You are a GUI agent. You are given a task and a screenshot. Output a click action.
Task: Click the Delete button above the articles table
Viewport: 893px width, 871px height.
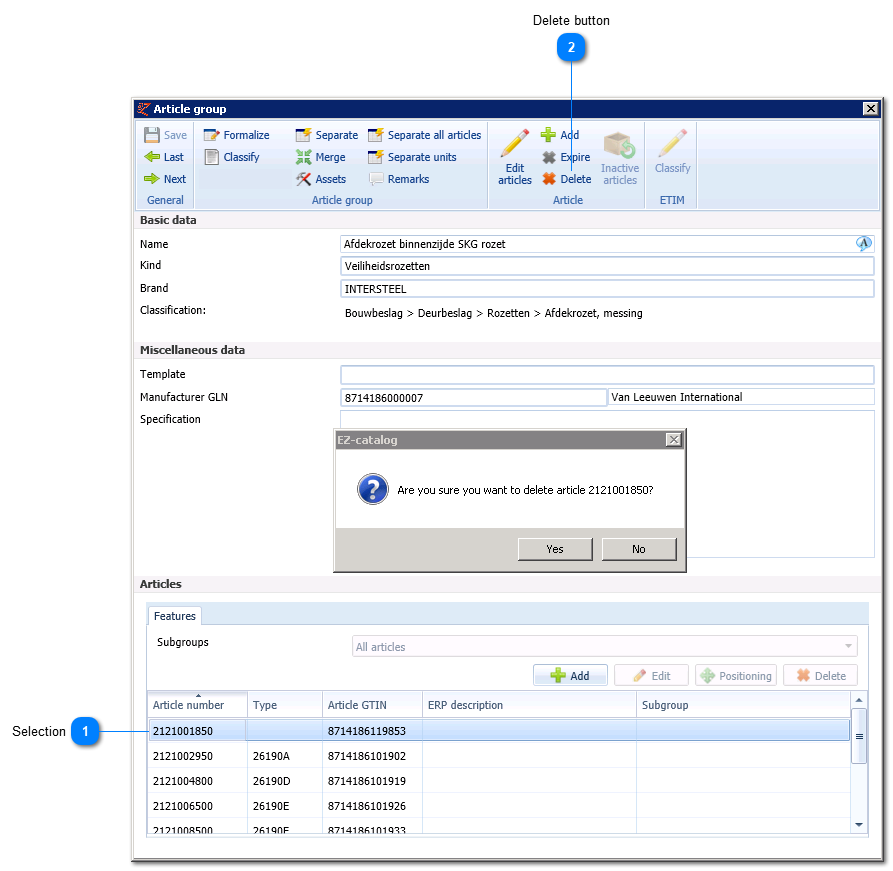tap(821, 676)
